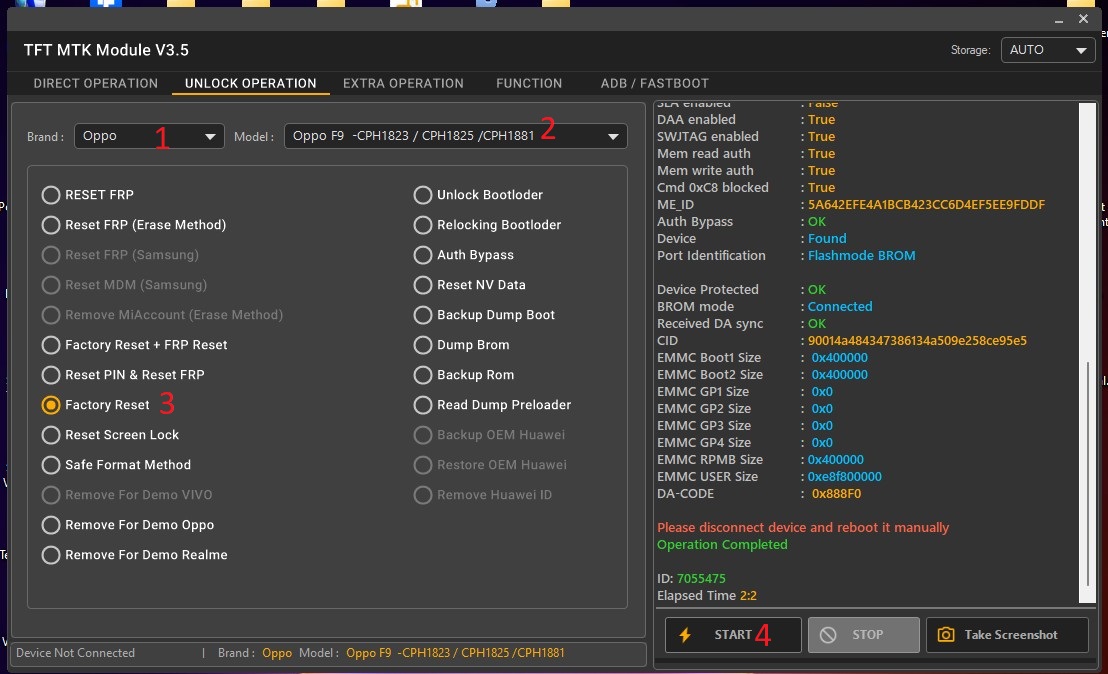This screenshot has width=1108, height=674.
Task: Open the Model dropdown showing Oppo F9
Action: 456,136
